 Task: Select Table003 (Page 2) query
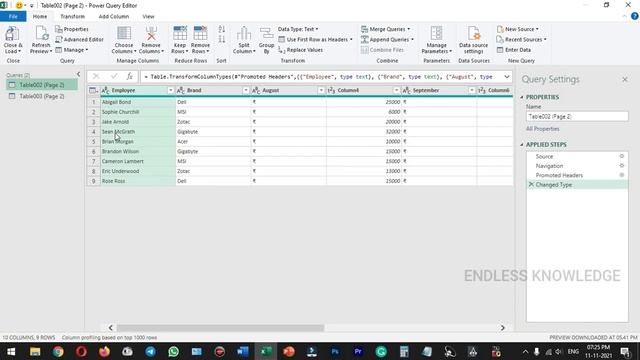(42, 96)
